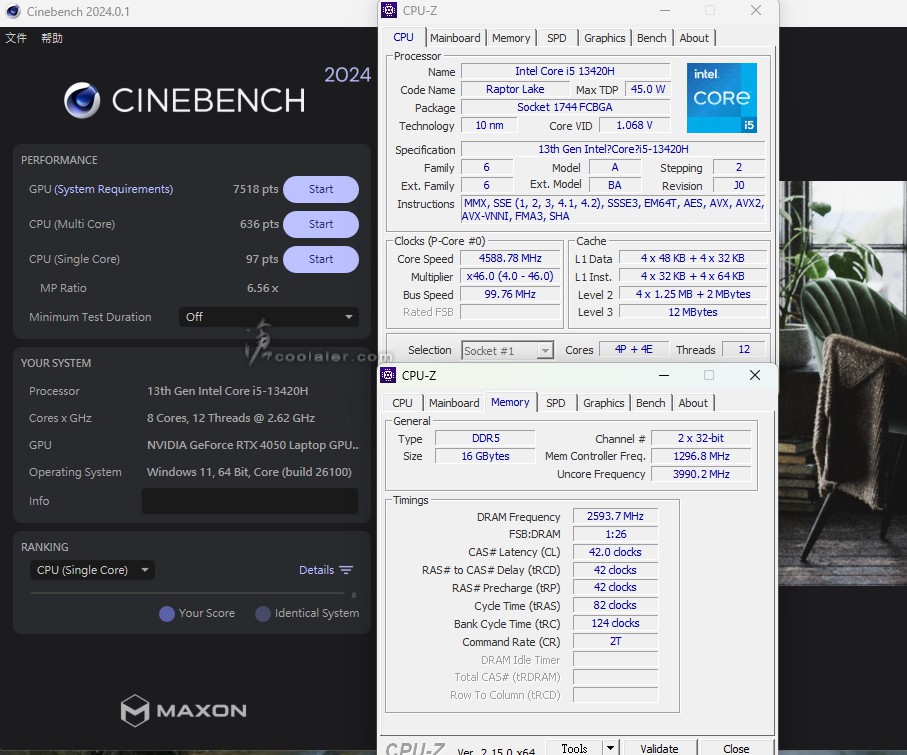Click the Maxon logo at the bottom of Cinebench

point(183,710)
